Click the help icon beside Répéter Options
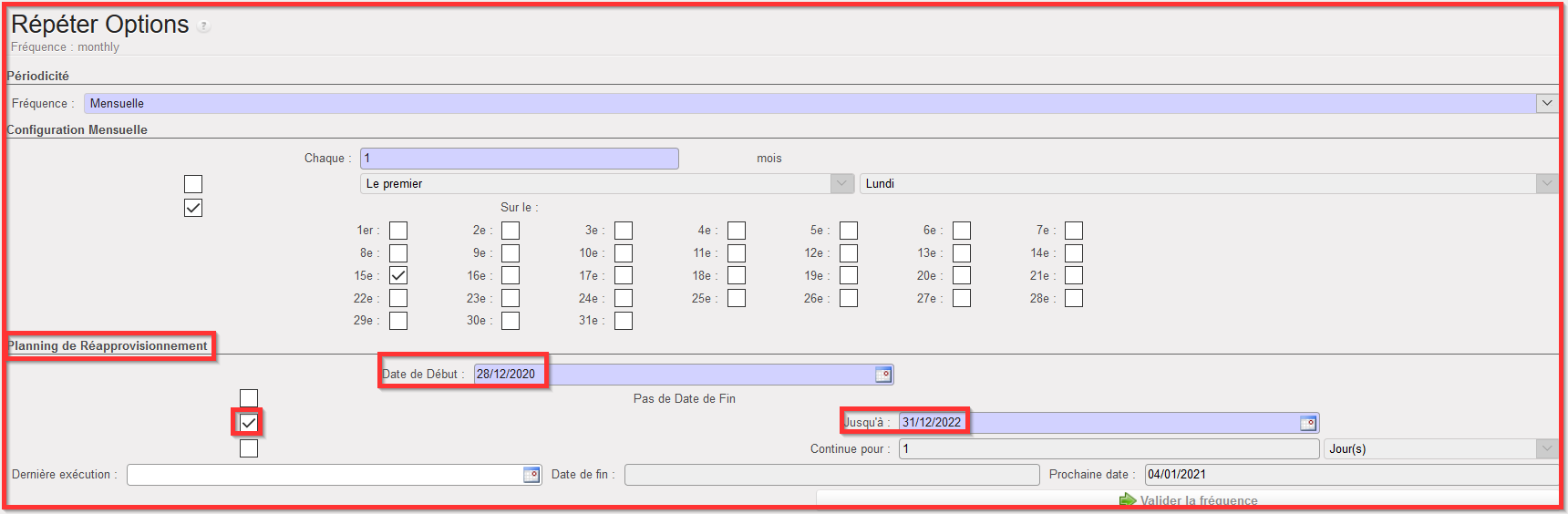Image resolution: width=1568 pixels, height=514 pixels. tap(204, 26)
